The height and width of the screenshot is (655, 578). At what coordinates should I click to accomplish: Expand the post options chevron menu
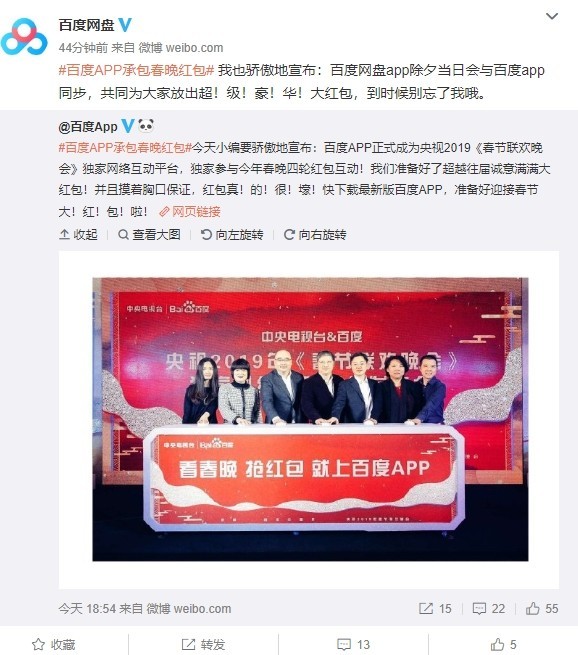[x=552, y=16]
